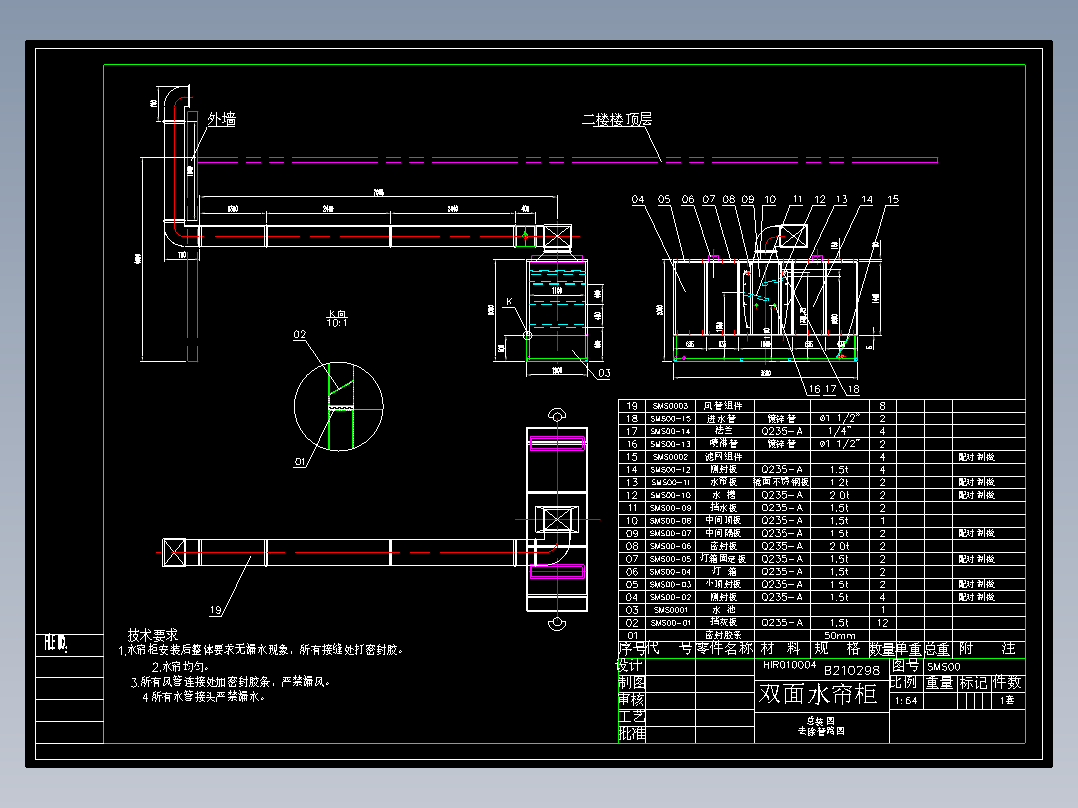This screenshot has width=1078, height=808.
Task: Click the 批准 row label in title block
Action: tap(632, 734)
